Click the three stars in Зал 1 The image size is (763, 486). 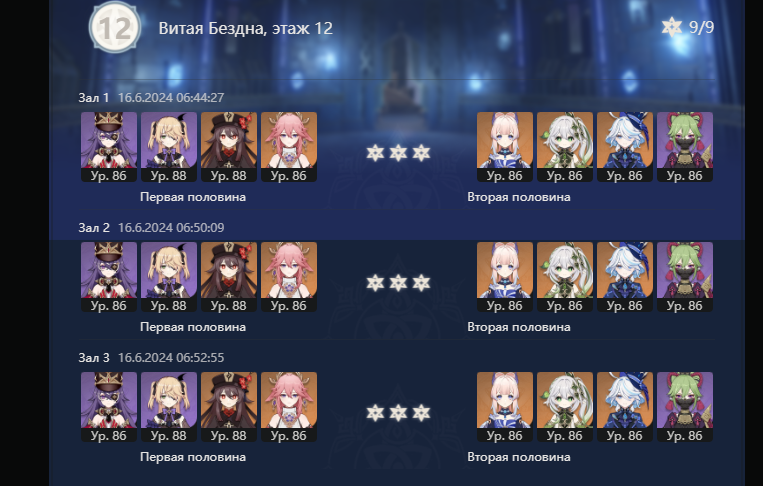click(x=398, y=153)
